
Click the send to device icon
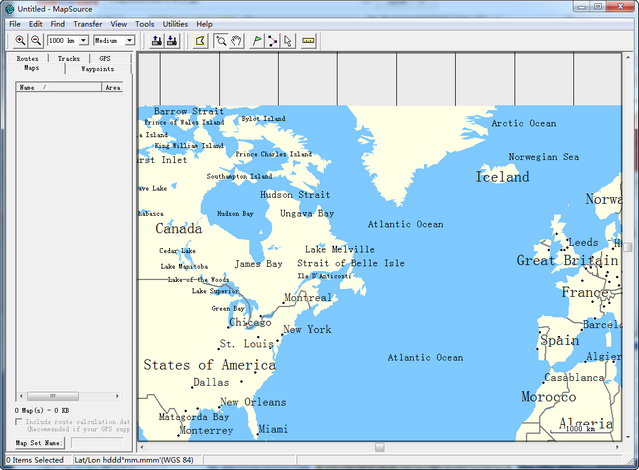[x=157, y=41]
